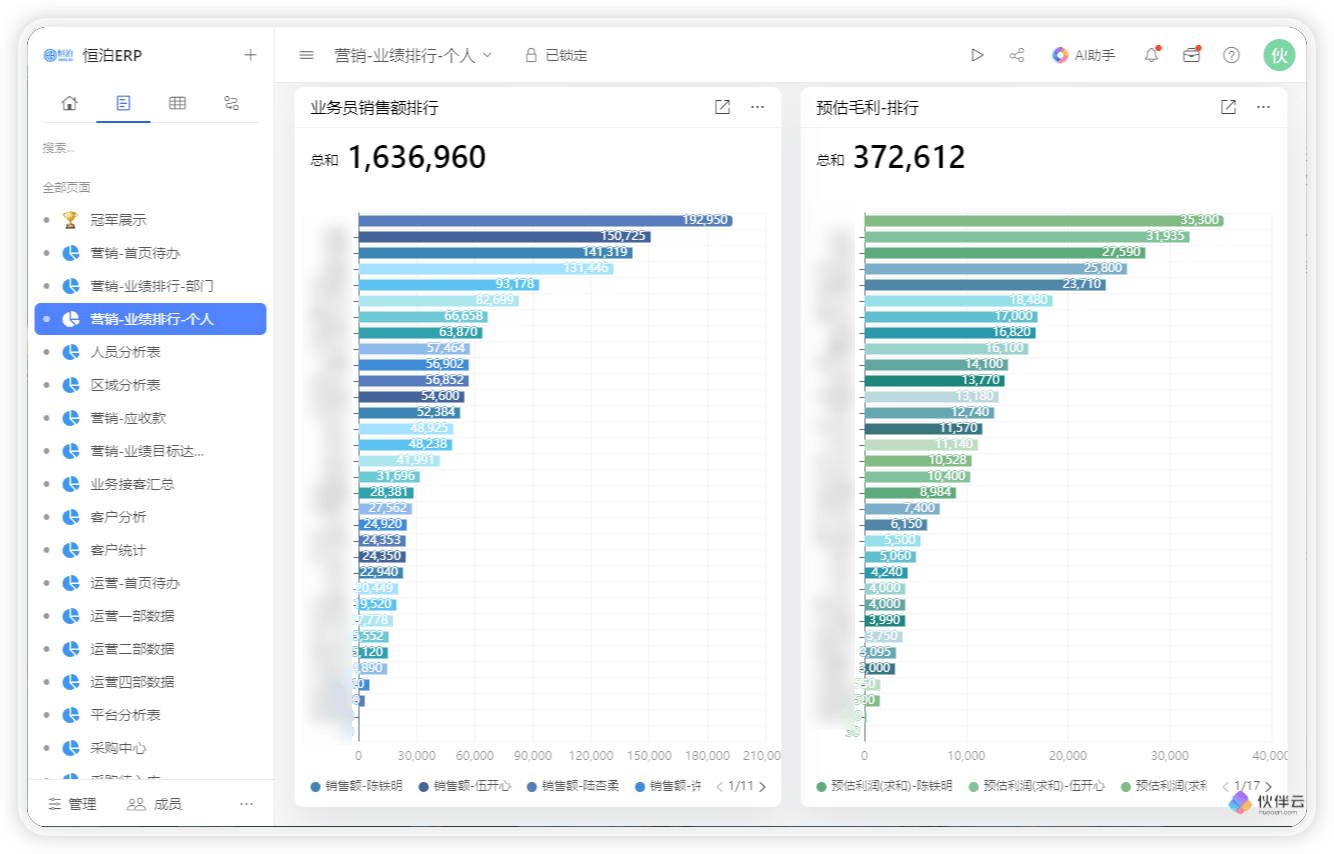Toggle legend item 销售额-陆杏柔
The image size is (1334, 854).
[573, 786]
